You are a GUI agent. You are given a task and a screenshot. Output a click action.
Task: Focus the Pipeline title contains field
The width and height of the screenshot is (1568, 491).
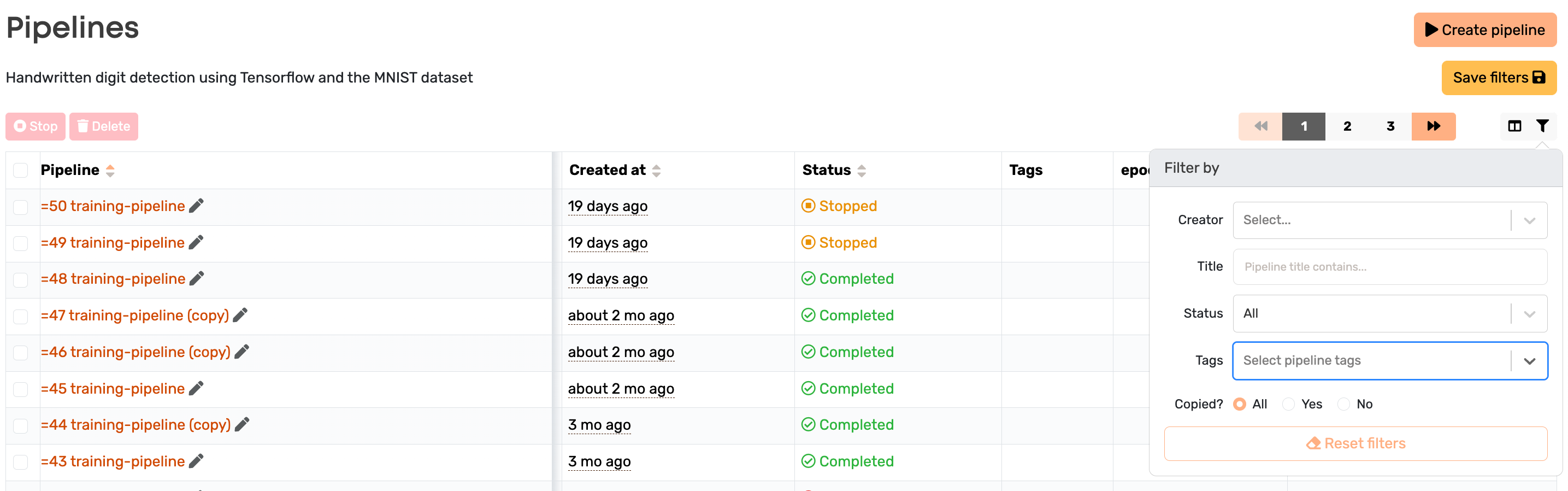(1390, 267)
